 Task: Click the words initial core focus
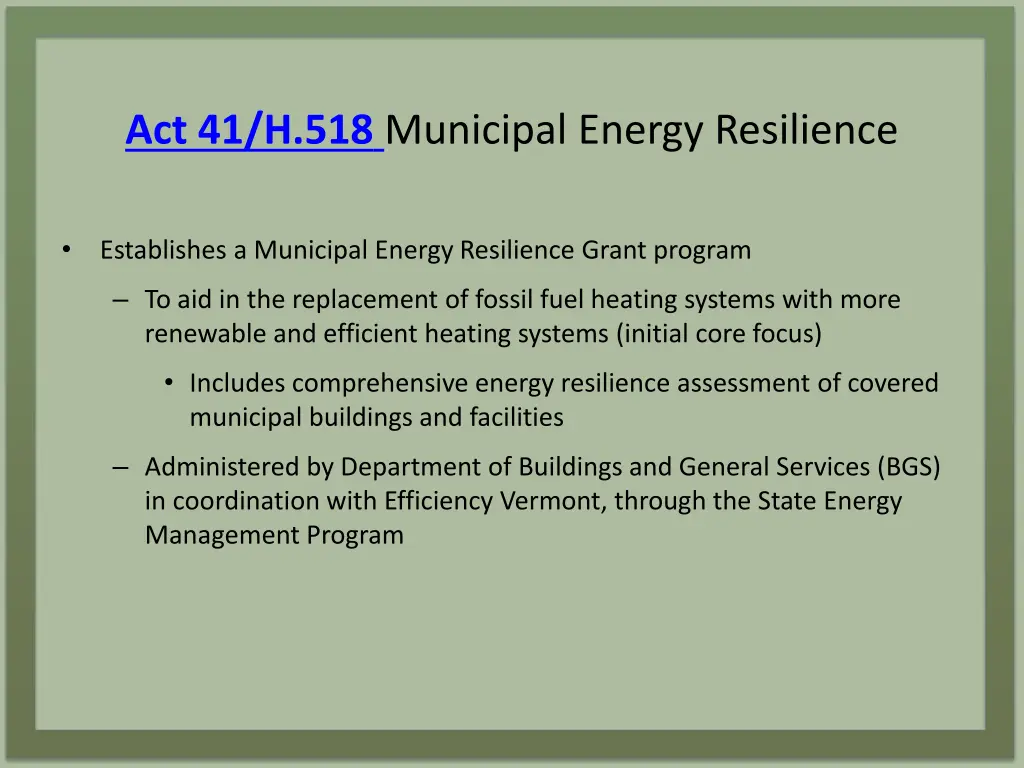[721, 334]
